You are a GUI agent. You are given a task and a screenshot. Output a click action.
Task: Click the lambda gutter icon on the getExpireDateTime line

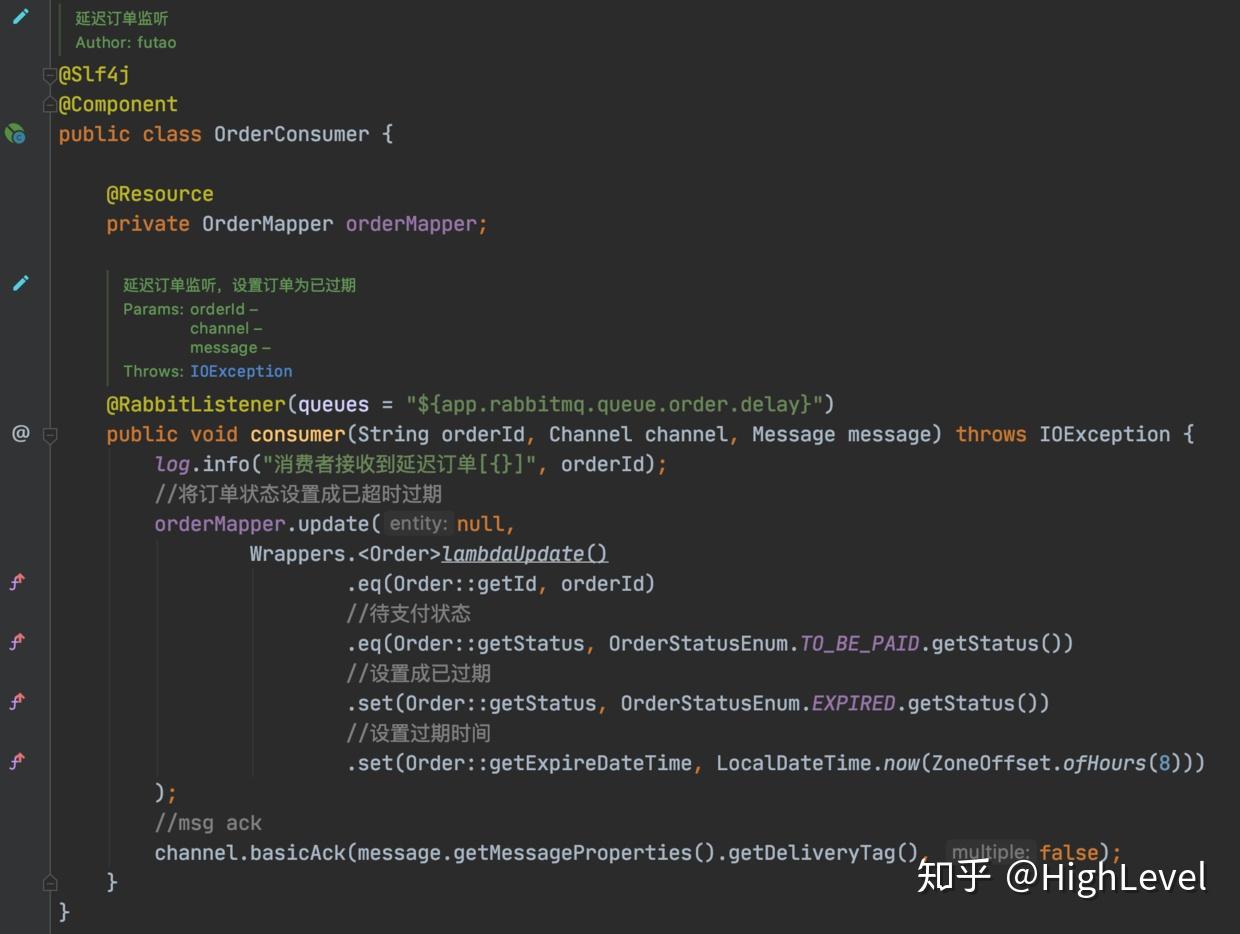point(17,762)
